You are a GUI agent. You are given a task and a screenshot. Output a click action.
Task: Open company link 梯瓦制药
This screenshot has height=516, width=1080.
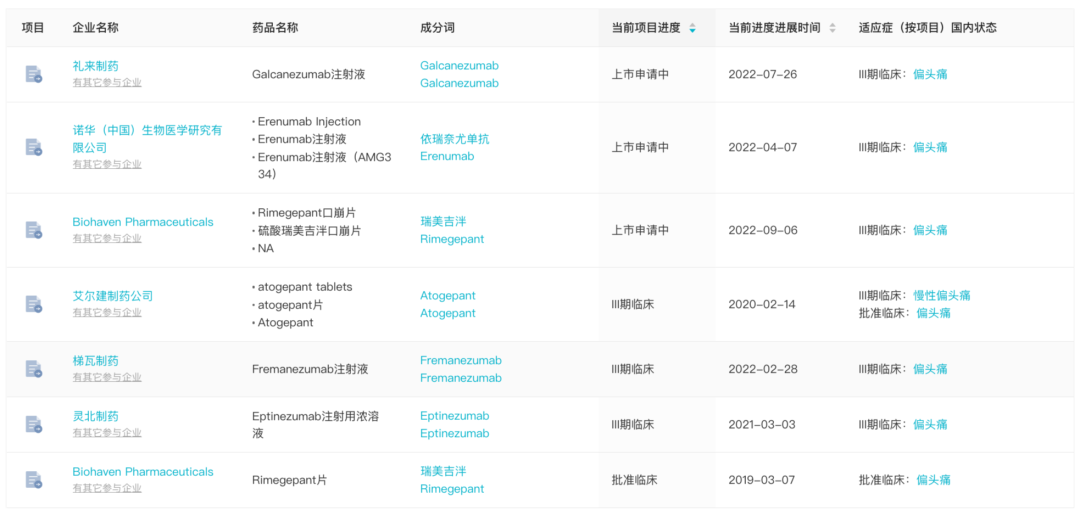coord(96,361)
